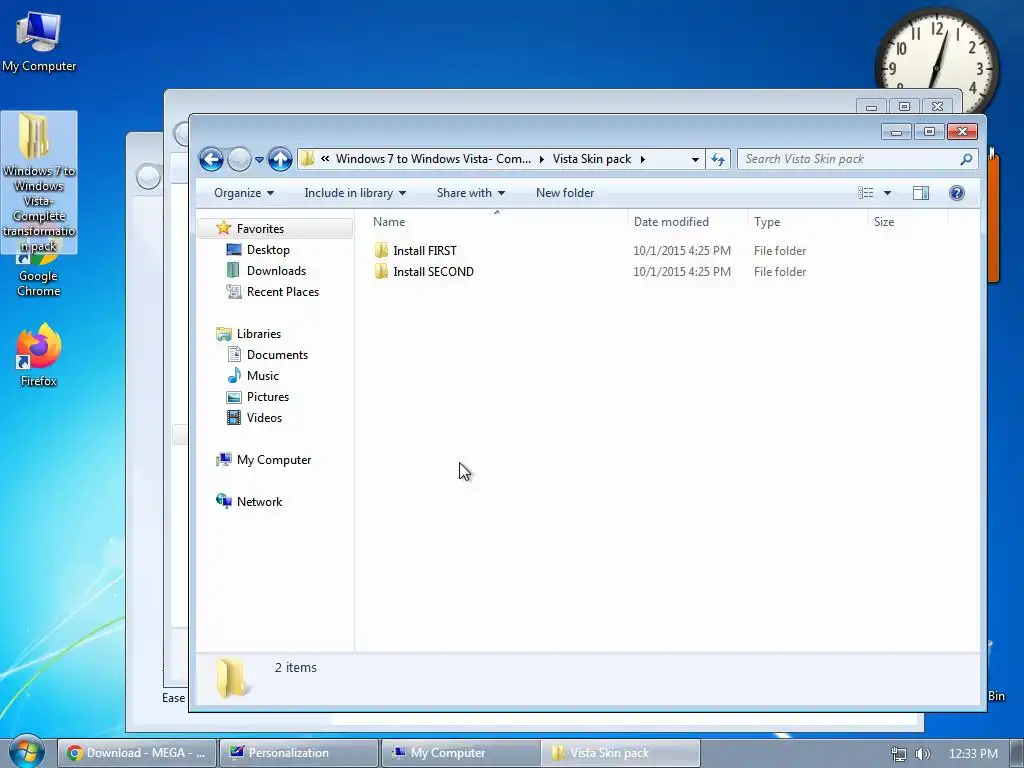Select My Computer in navigation pane
The height and width of the screenshot is (768, 1024).
[x=274, y=460]
